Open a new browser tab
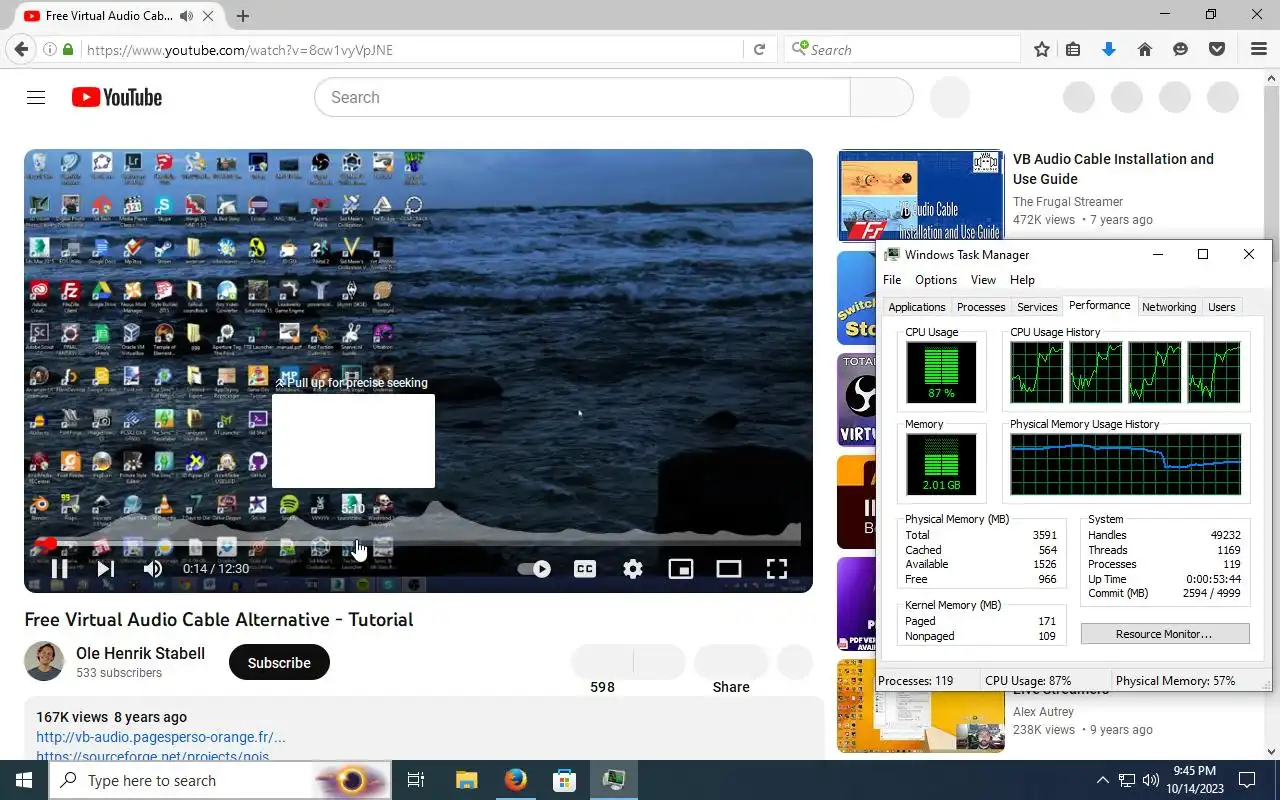Viewport: 1280px width, 800px height. point(243,16)
